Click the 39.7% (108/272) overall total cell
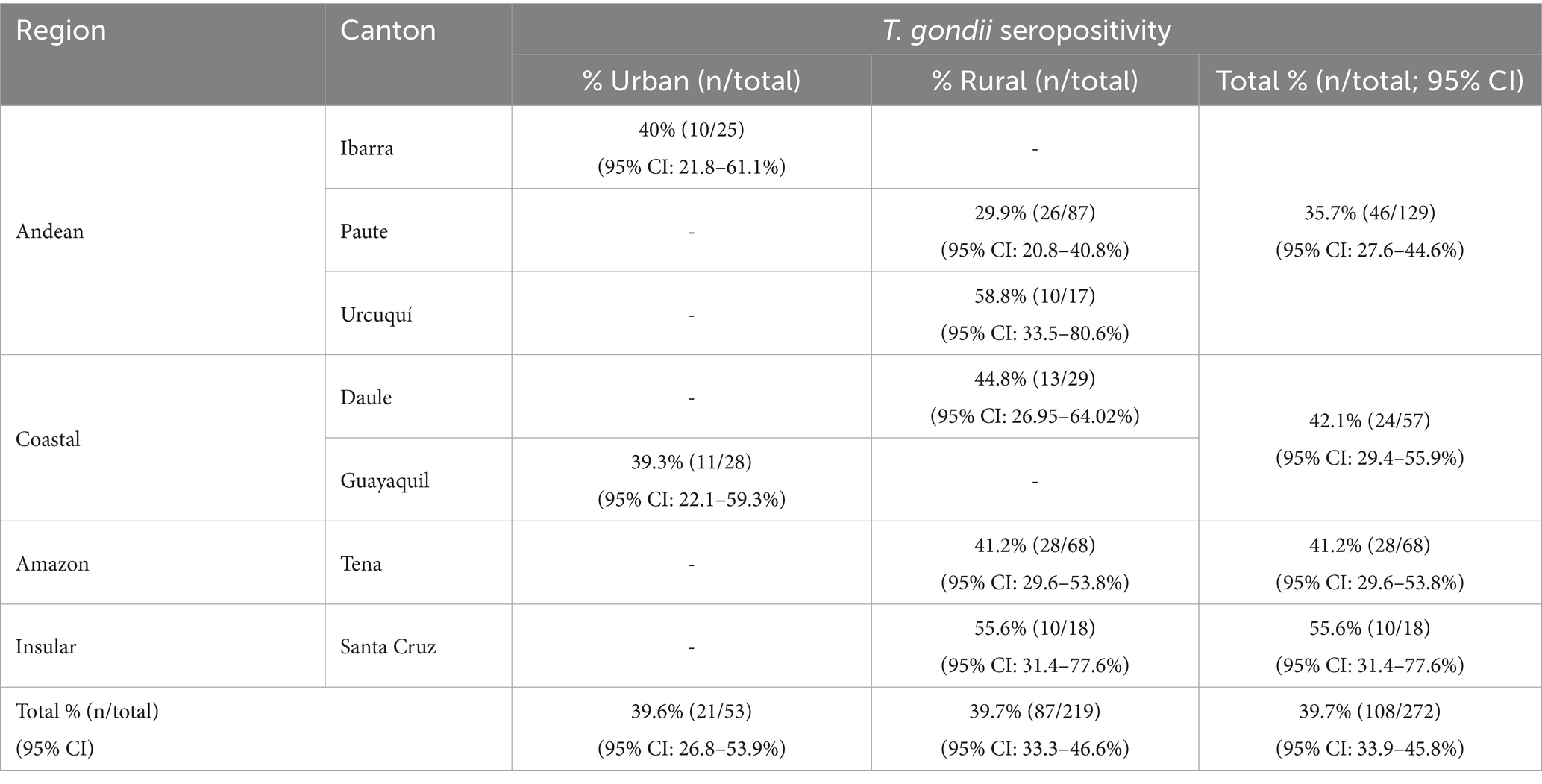 click(x=1370, y=712)
